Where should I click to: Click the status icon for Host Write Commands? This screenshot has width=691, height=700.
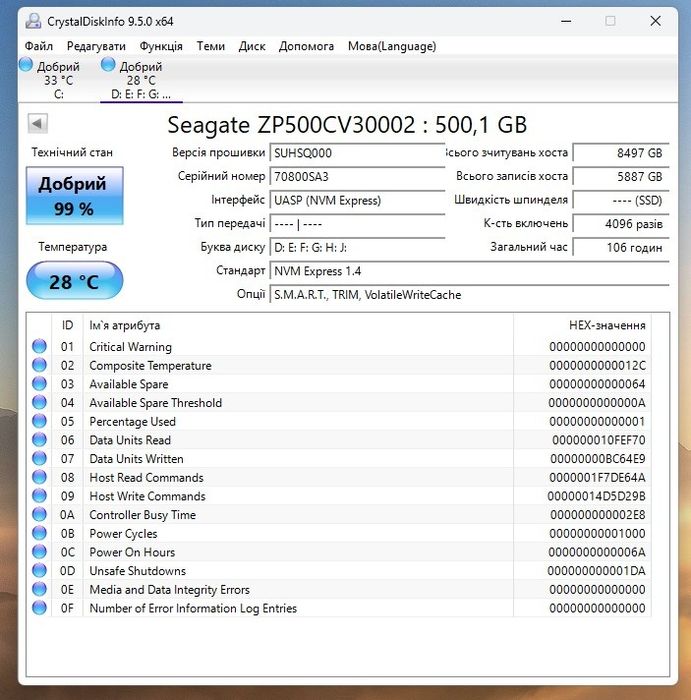(x=39, y=496)
